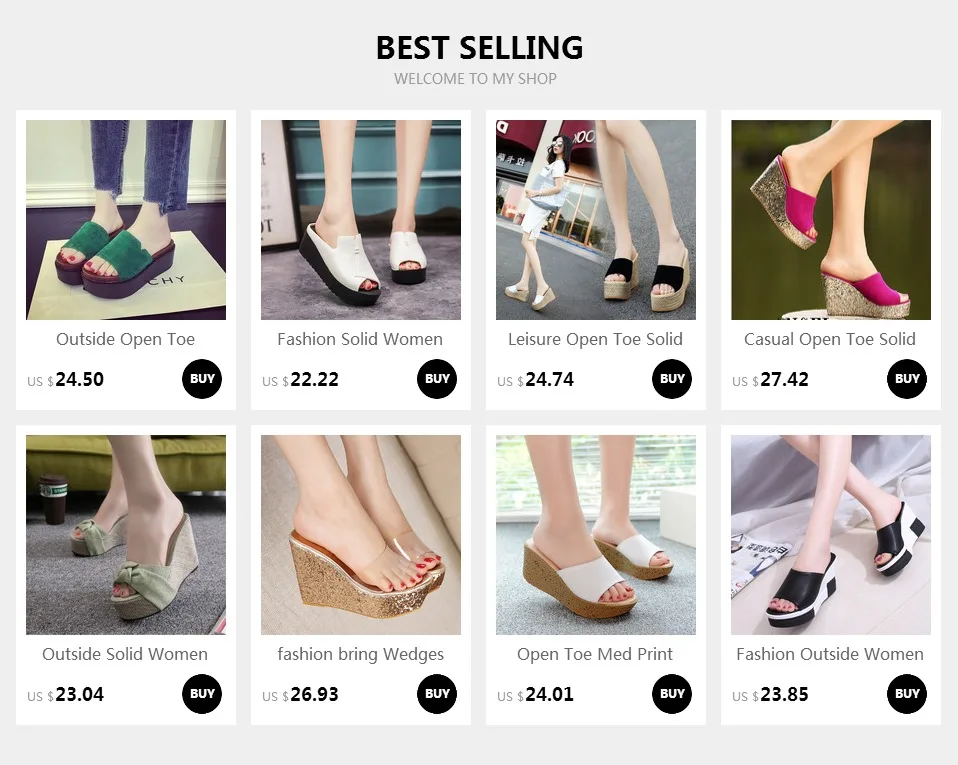View the green bow wedge slipper photo
958x765 pixels.
[x=126, y=535]
